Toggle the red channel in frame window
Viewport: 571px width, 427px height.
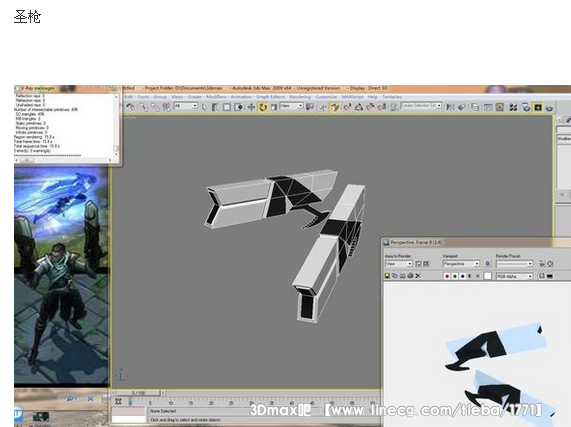[447, 276]
